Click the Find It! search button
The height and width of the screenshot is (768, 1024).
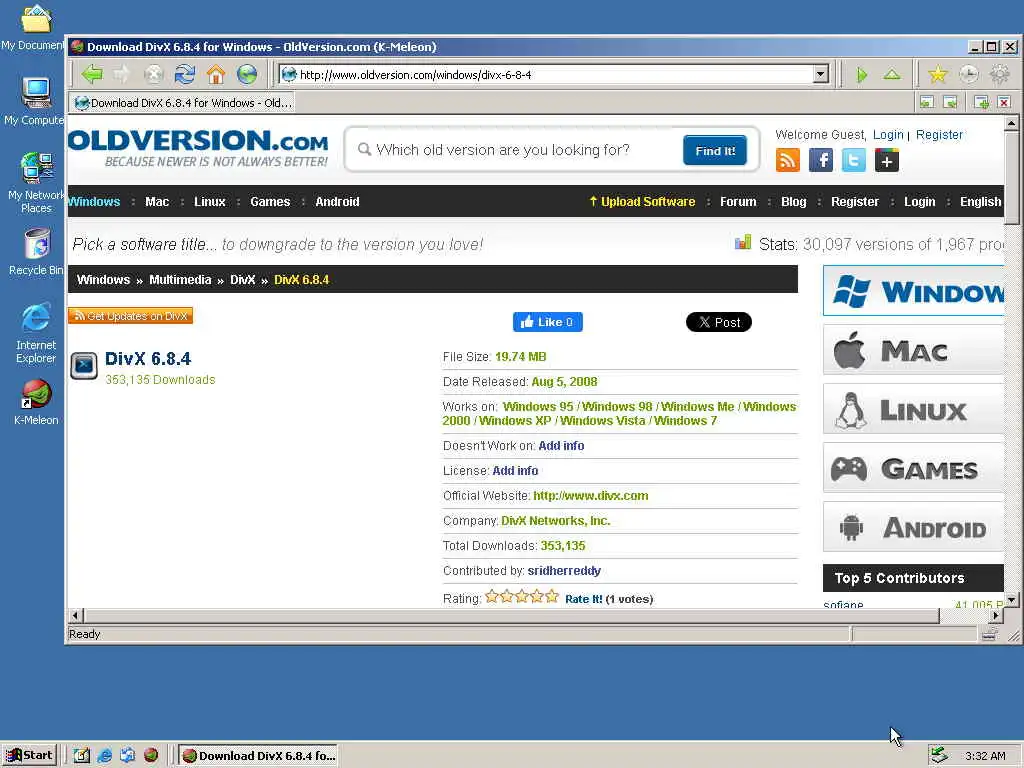pos(714,151)
